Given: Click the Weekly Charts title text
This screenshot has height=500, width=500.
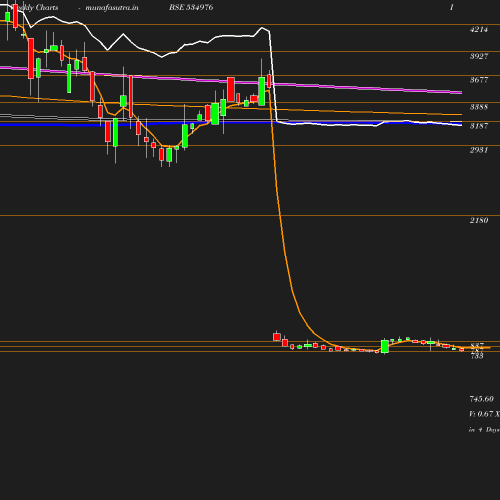Looking at the screenshot, I should (x=35, y=7).
